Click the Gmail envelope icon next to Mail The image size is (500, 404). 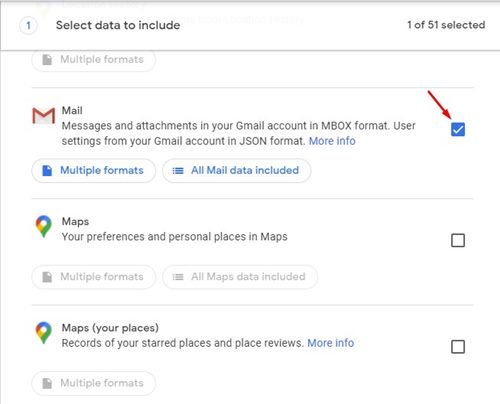point(44,116)
